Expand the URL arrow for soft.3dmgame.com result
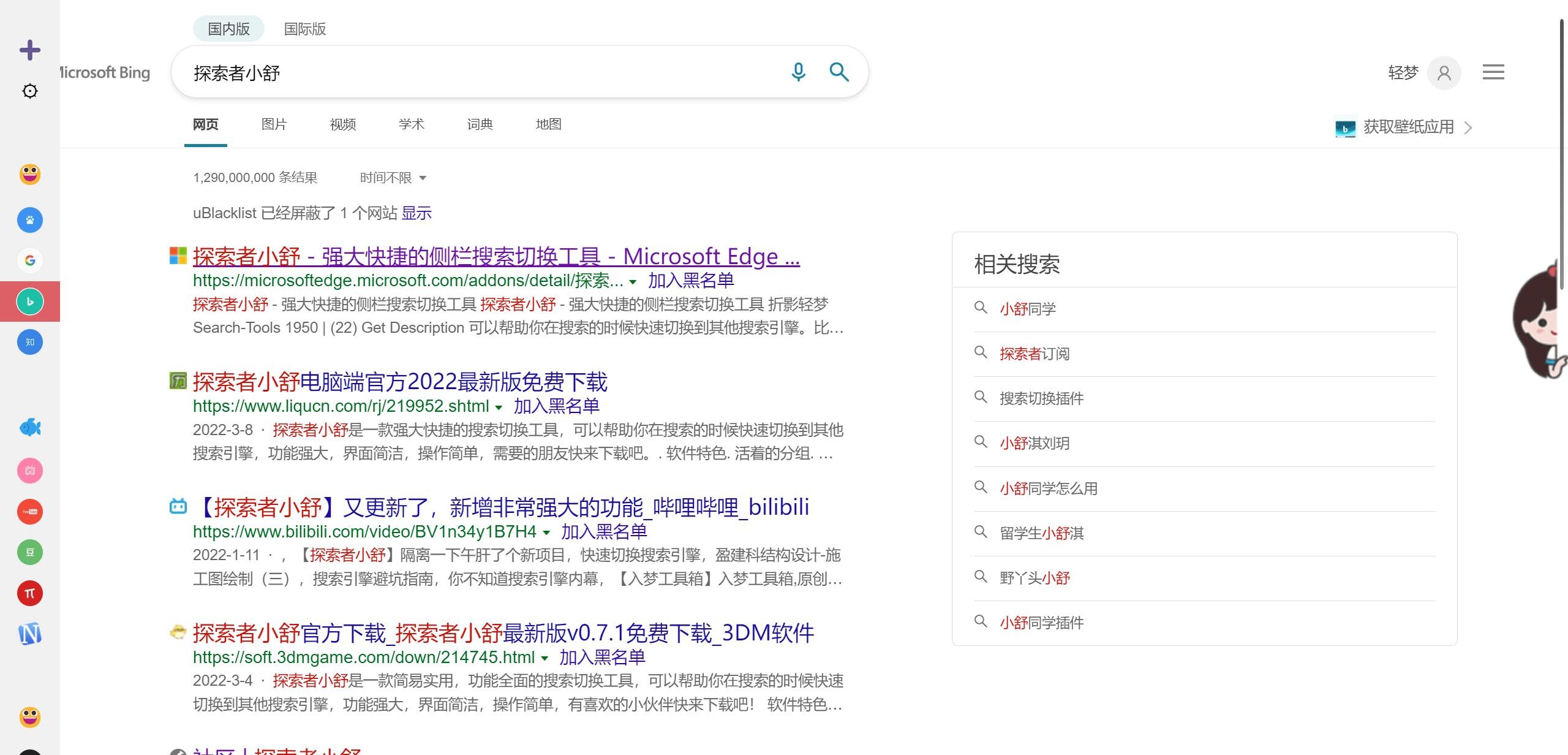This screenshot has height=755, width=1568. pos(545,658)
